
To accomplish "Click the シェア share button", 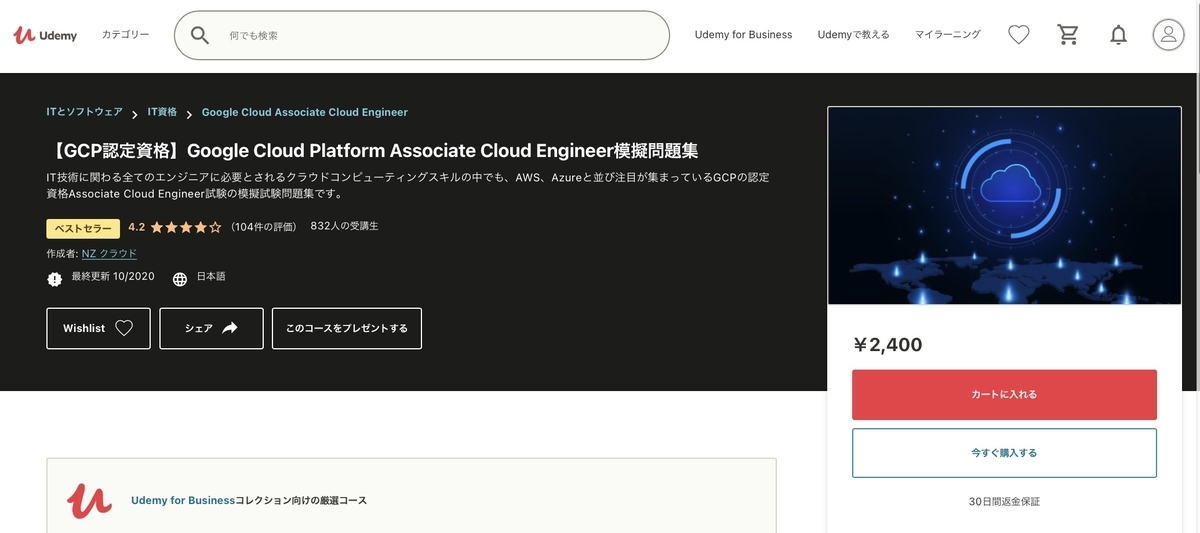I will [211, 328].
